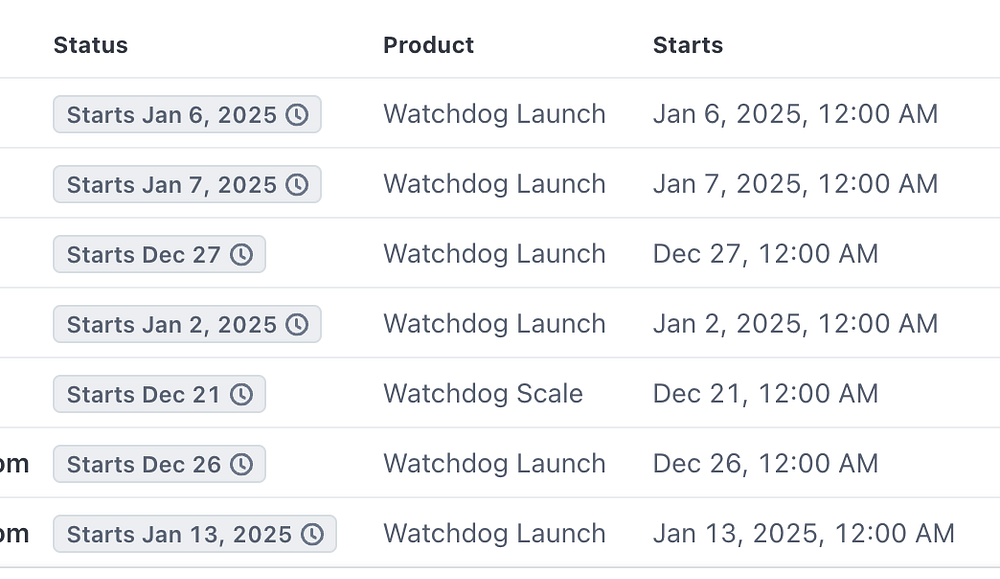Viewport: 1000px width, 579px height.
Task: Select the Starts Dec 27 status badge
Action: (145, 255)
